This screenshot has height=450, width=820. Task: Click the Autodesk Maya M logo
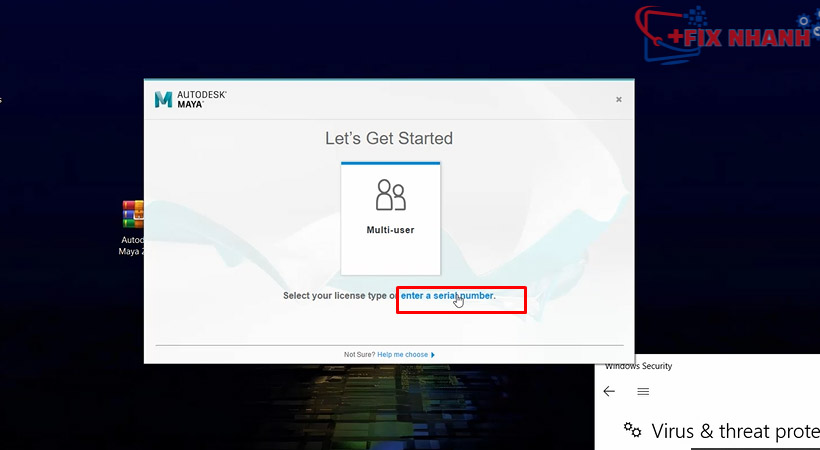point(164,99)
